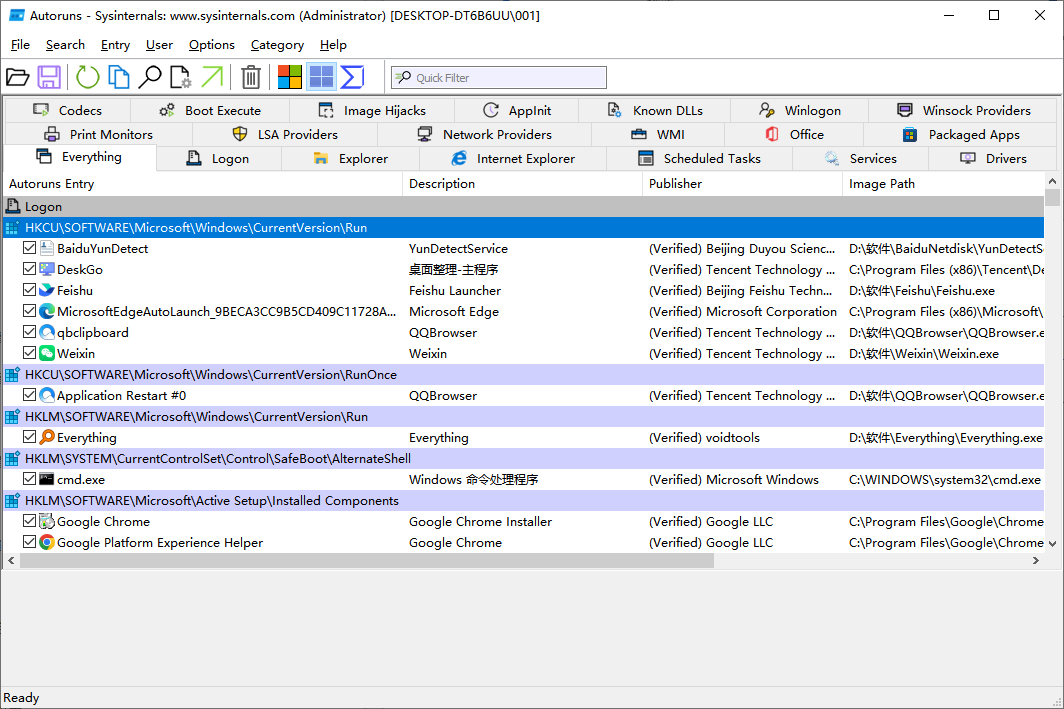
Task: Refresh the autoruns list via green arrow
Action: pos(88,77)
